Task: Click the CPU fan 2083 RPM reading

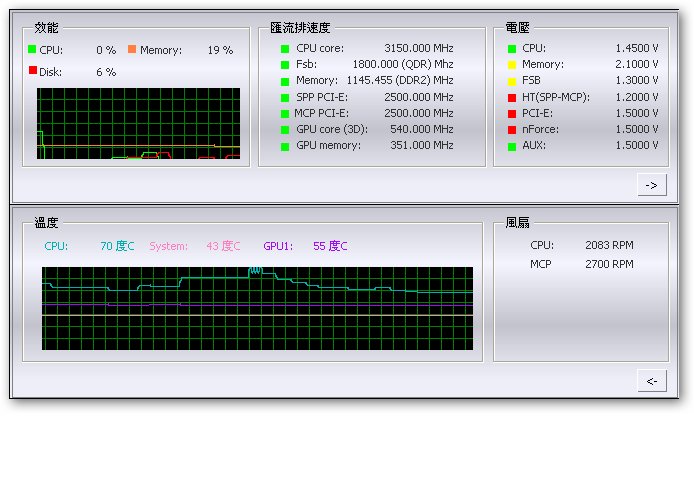Action: coord(609,245)
